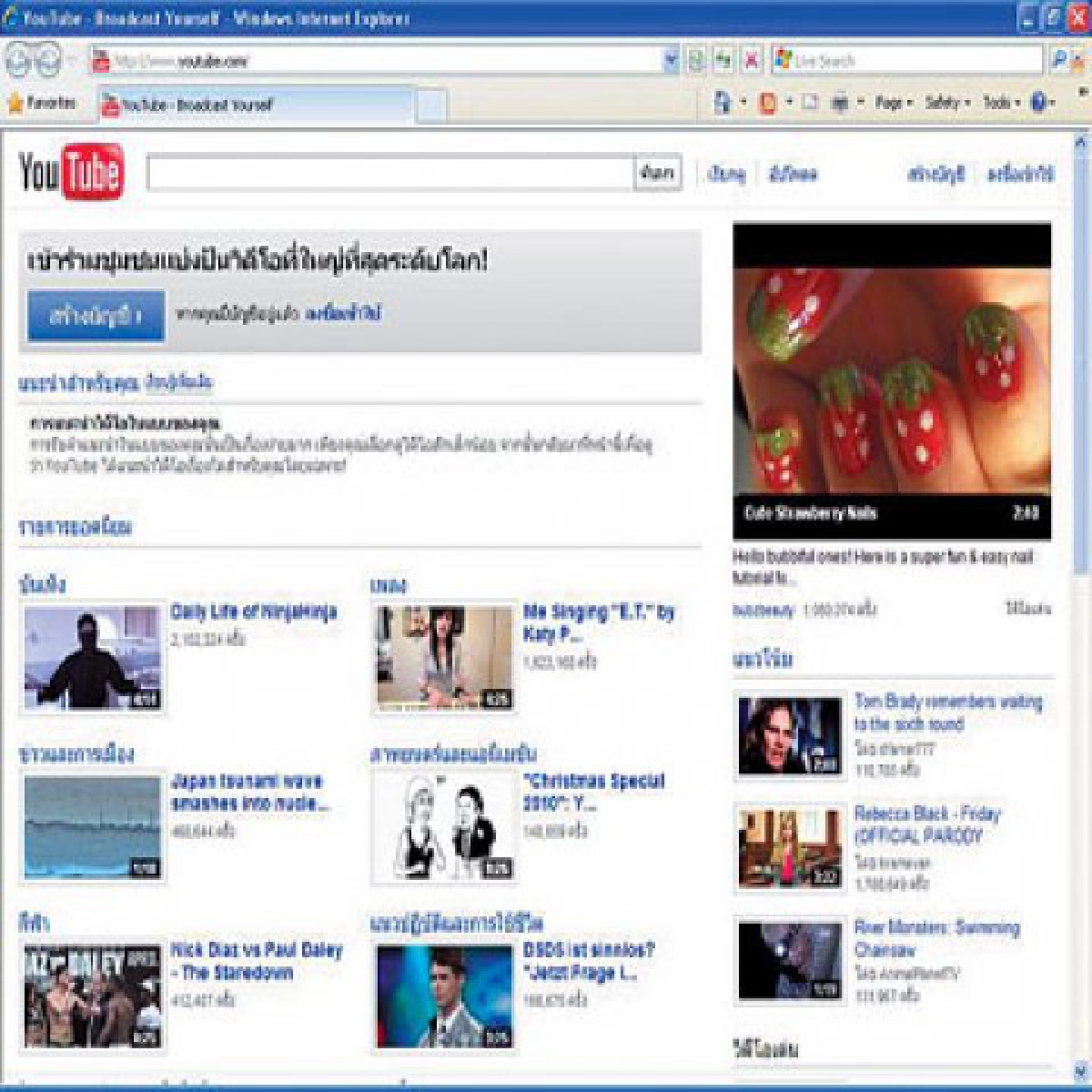Image resolution: width=1092 pixels, height=1092 pixels.
Task: Open the Nick Diaz vs Paul Daley thumbnail
Action: 92,996
